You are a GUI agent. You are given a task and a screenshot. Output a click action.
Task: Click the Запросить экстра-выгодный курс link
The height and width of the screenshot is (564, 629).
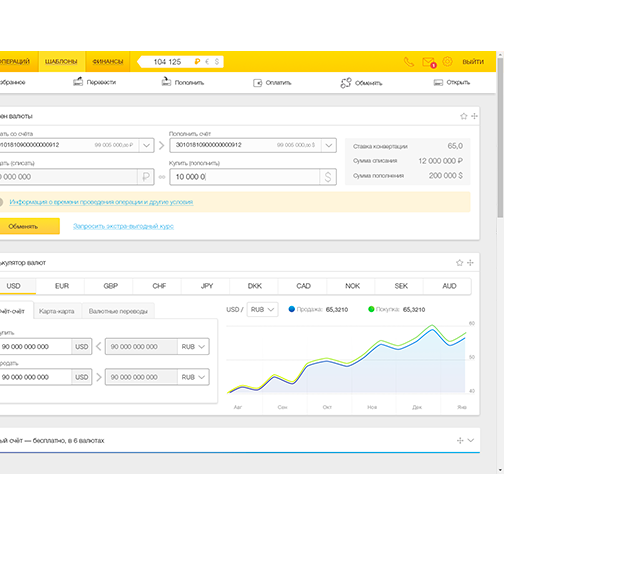[123, 226]
